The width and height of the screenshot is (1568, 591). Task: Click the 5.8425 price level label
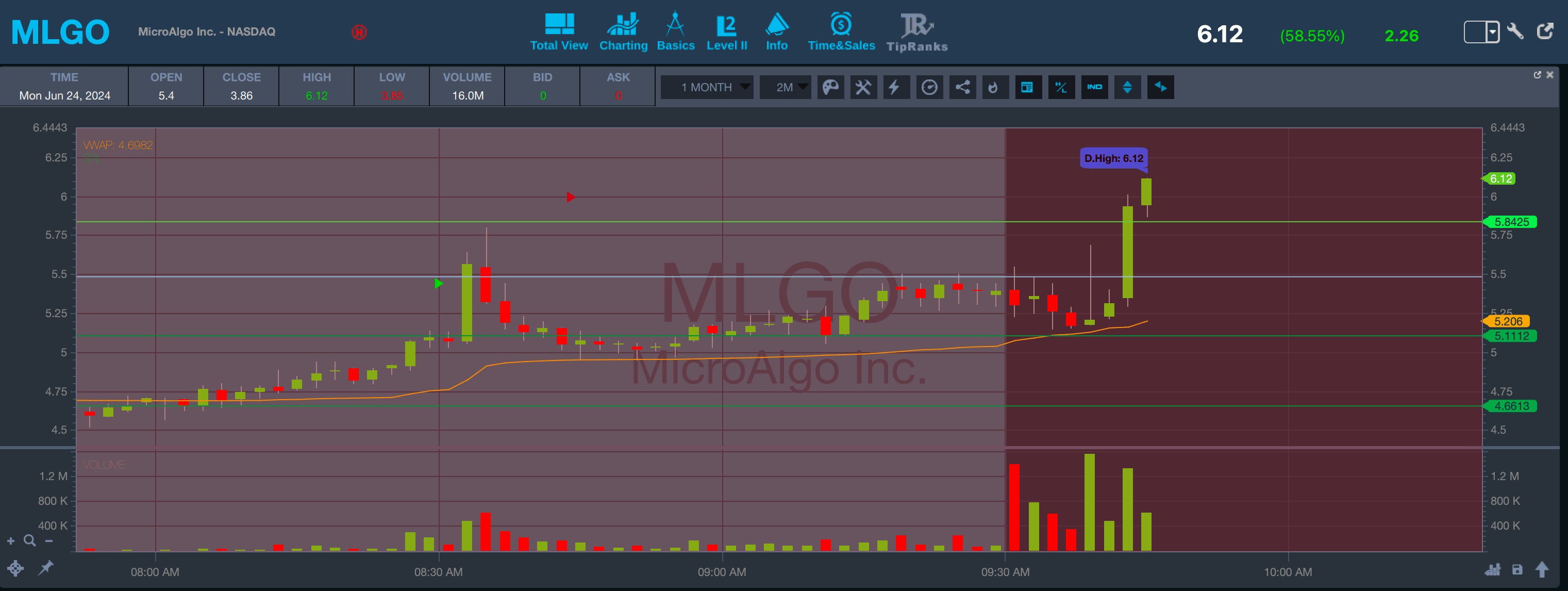point(1511,222)
